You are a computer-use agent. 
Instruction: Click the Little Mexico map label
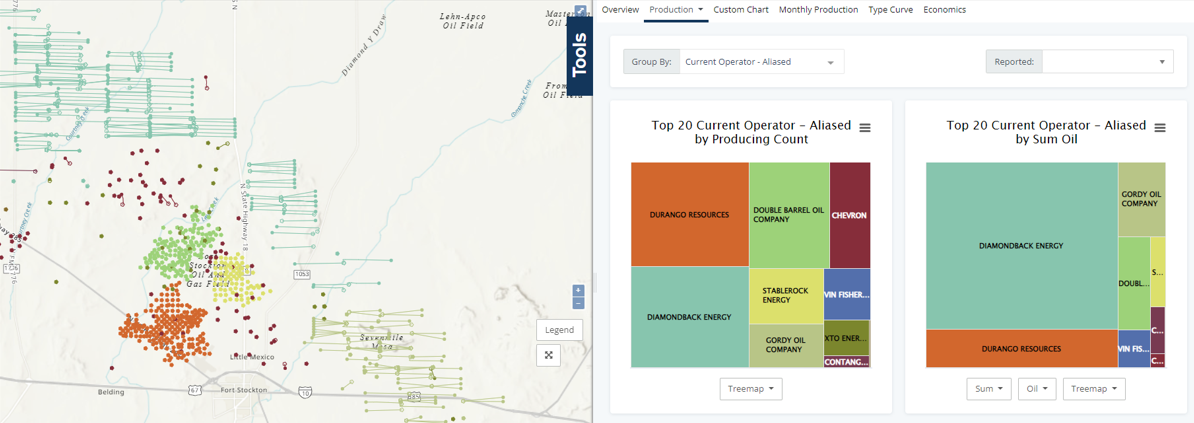click(251, 356)
